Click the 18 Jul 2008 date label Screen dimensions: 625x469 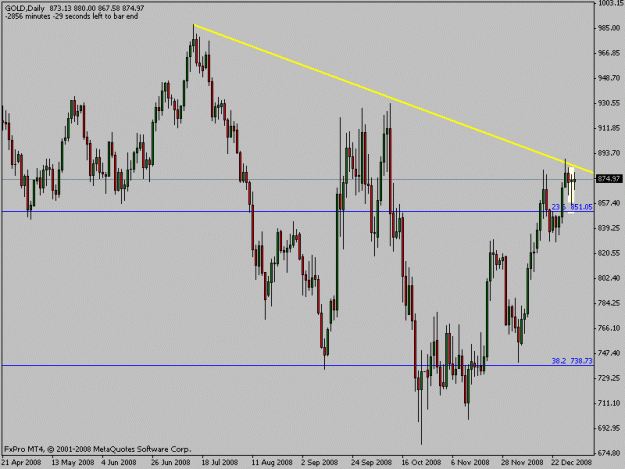pos(220,462)
